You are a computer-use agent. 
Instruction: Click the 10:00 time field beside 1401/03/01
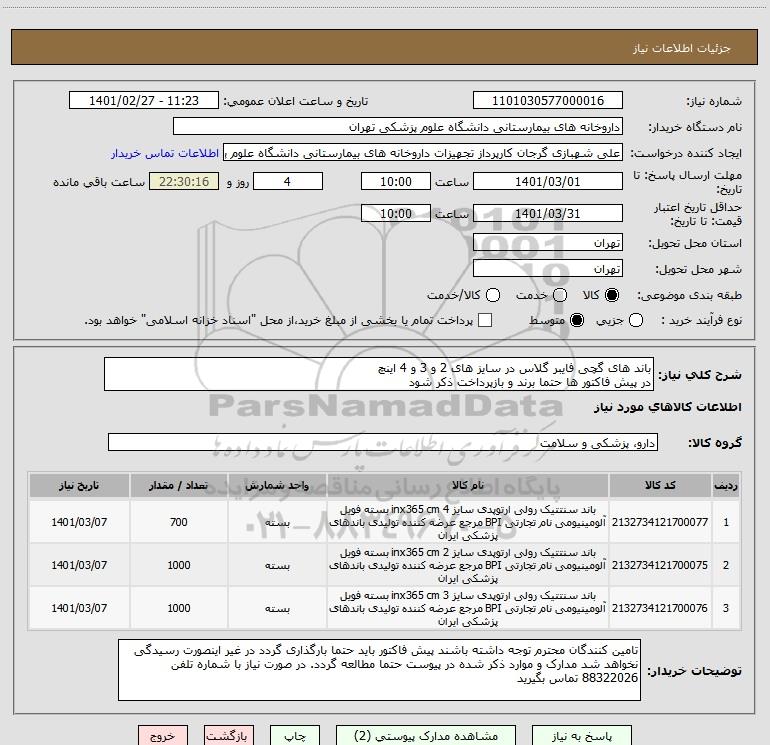click(x=396, y=181)
